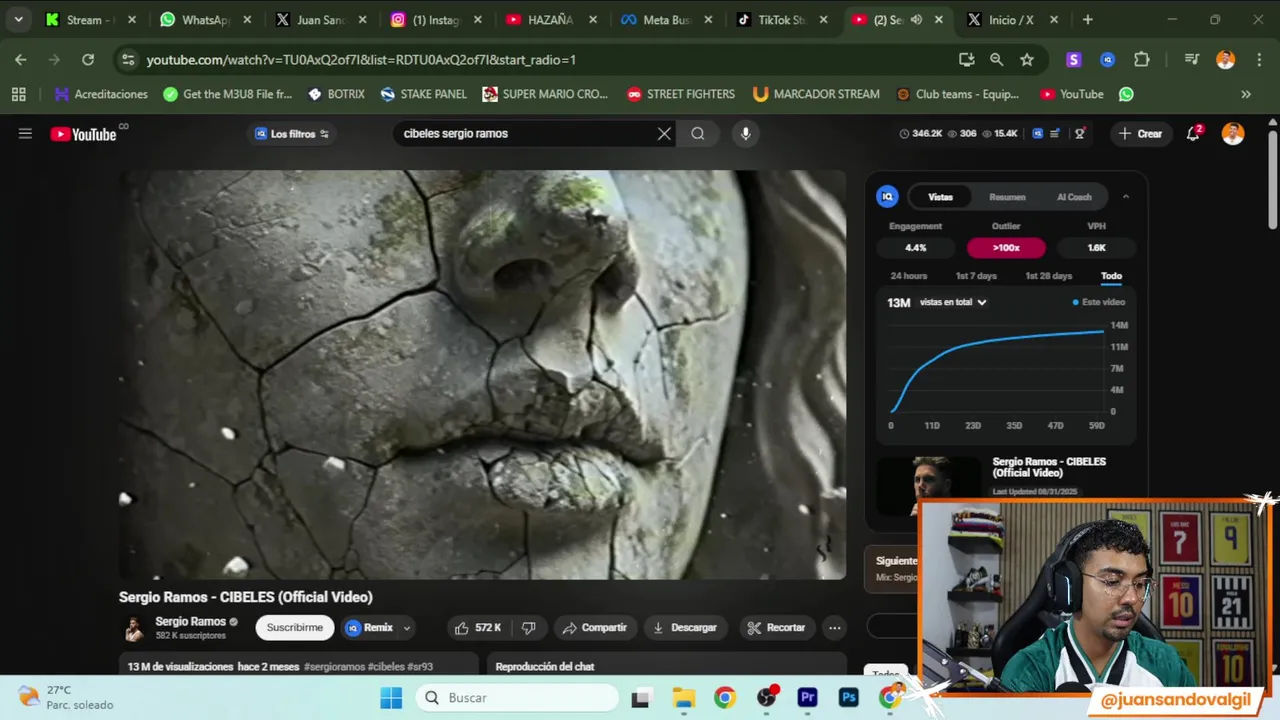Open the notifications bell
The image size is (1280, 720).
click(1193, 134)
